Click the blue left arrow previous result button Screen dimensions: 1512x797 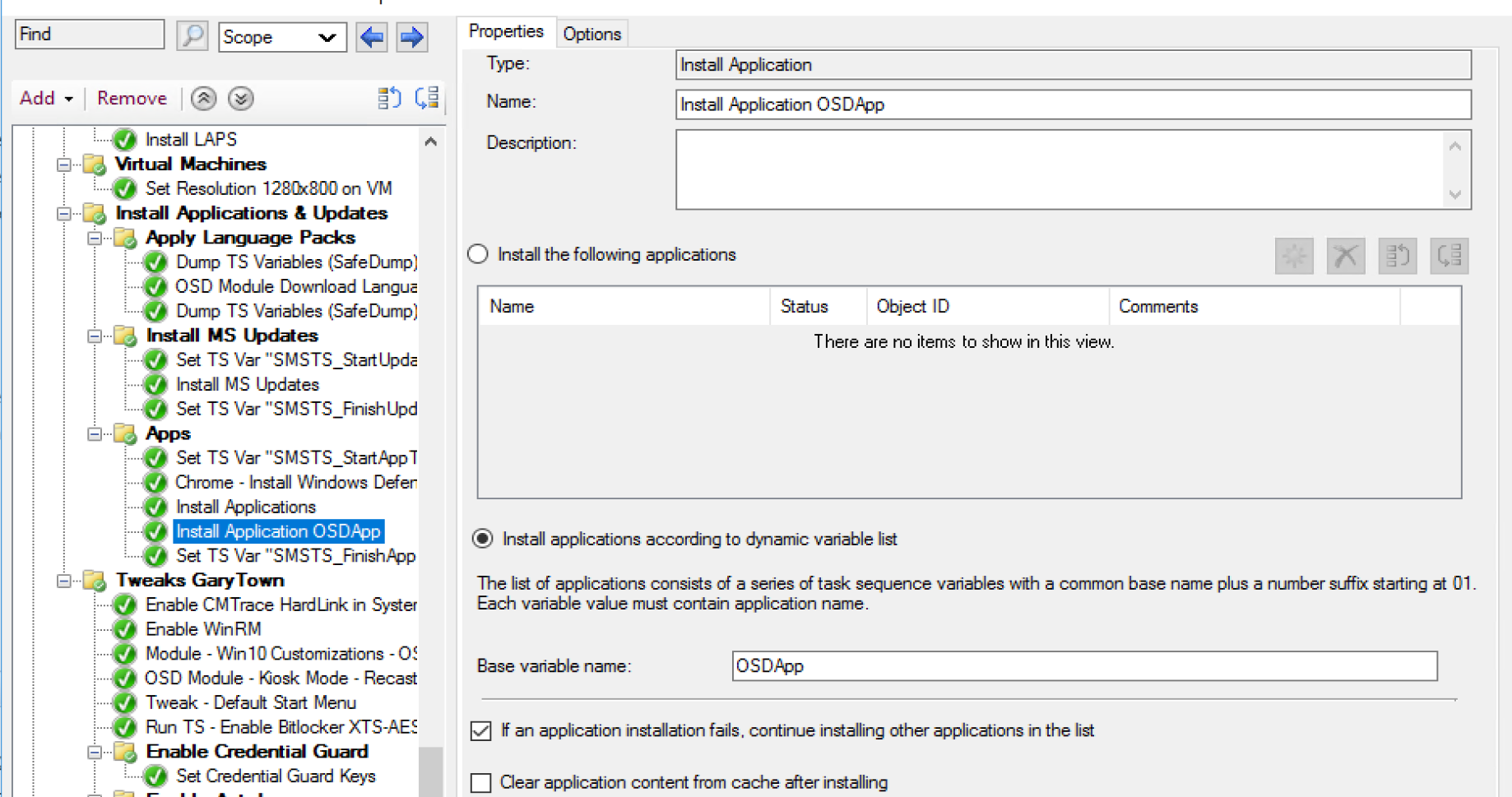[x=372, y=36]
